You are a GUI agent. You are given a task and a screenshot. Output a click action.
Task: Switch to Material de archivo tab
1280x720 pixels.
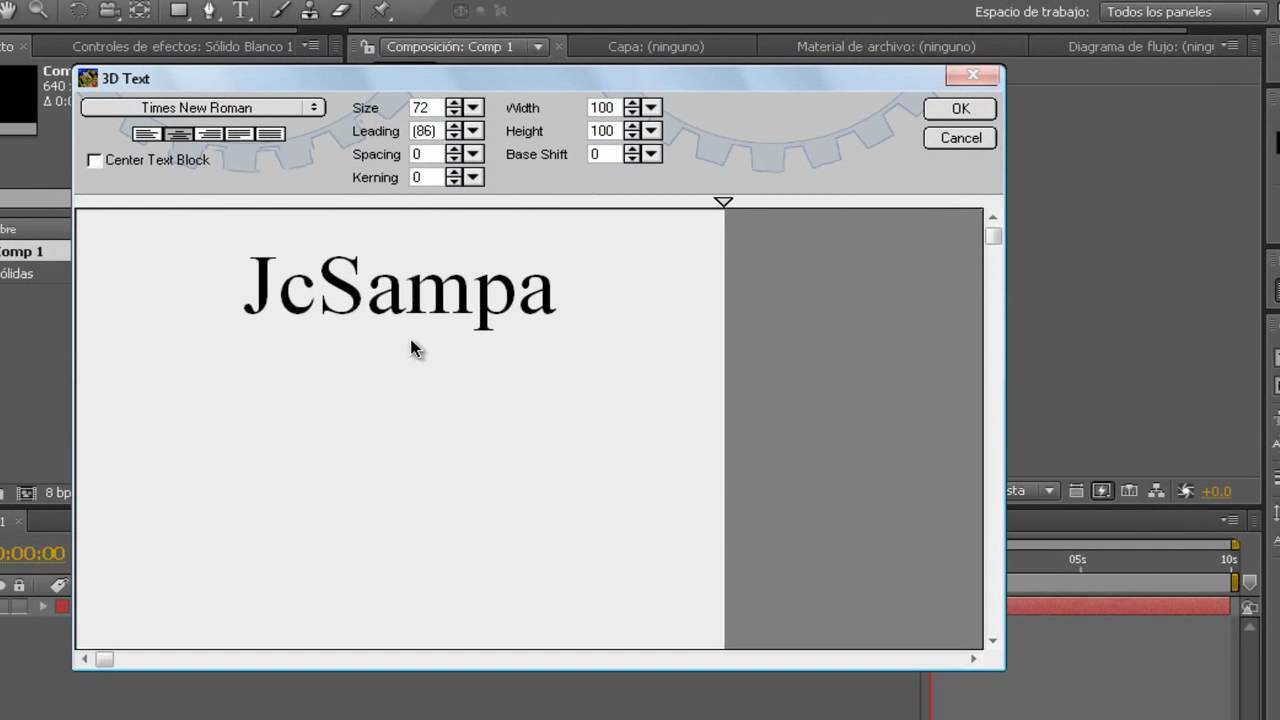(886, 47)
